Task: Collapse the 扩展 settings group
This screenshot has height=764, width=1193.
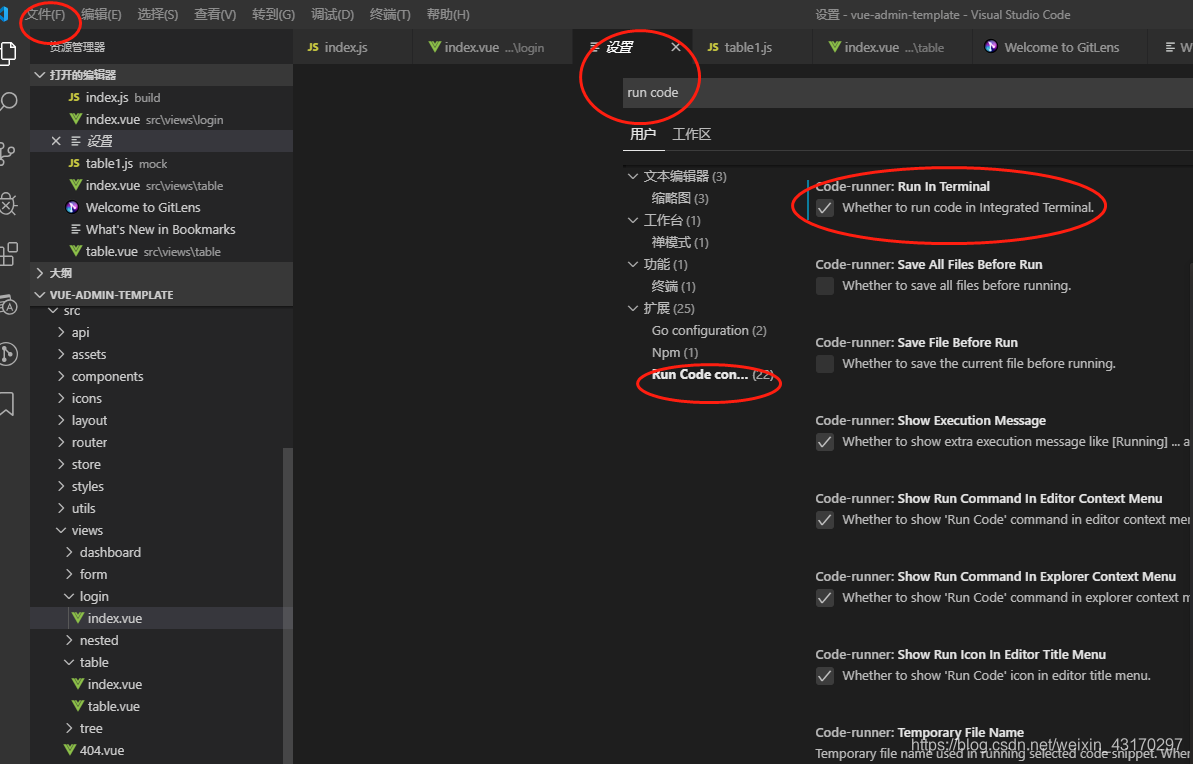Action: coord(632,308)
